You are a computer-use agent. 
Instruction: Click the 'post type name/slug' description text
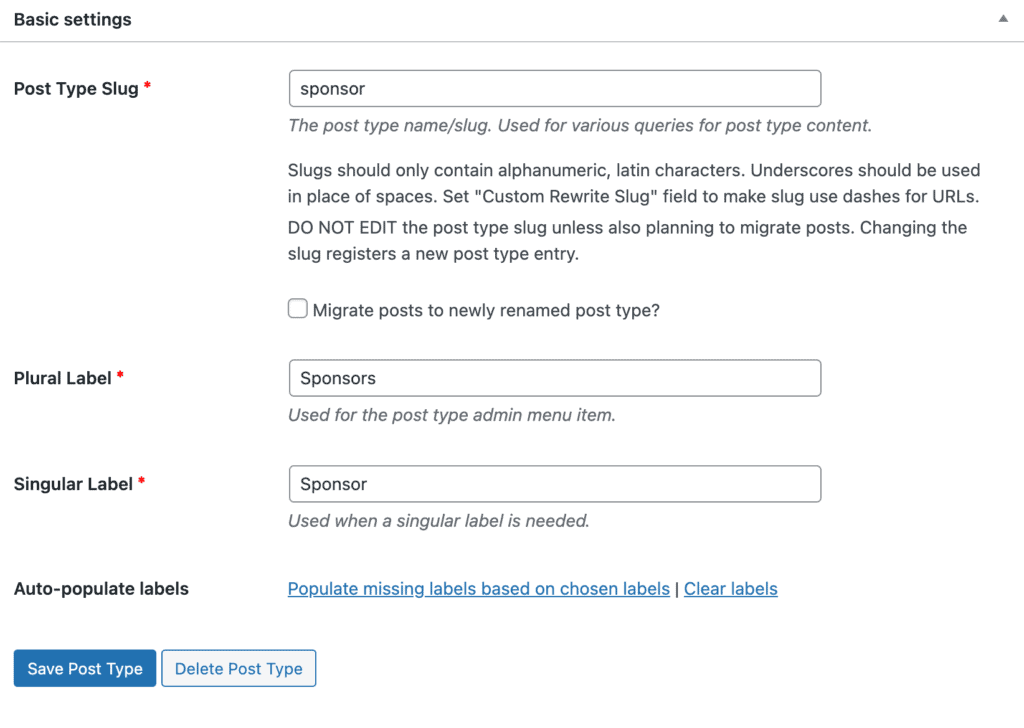(579, 126)
